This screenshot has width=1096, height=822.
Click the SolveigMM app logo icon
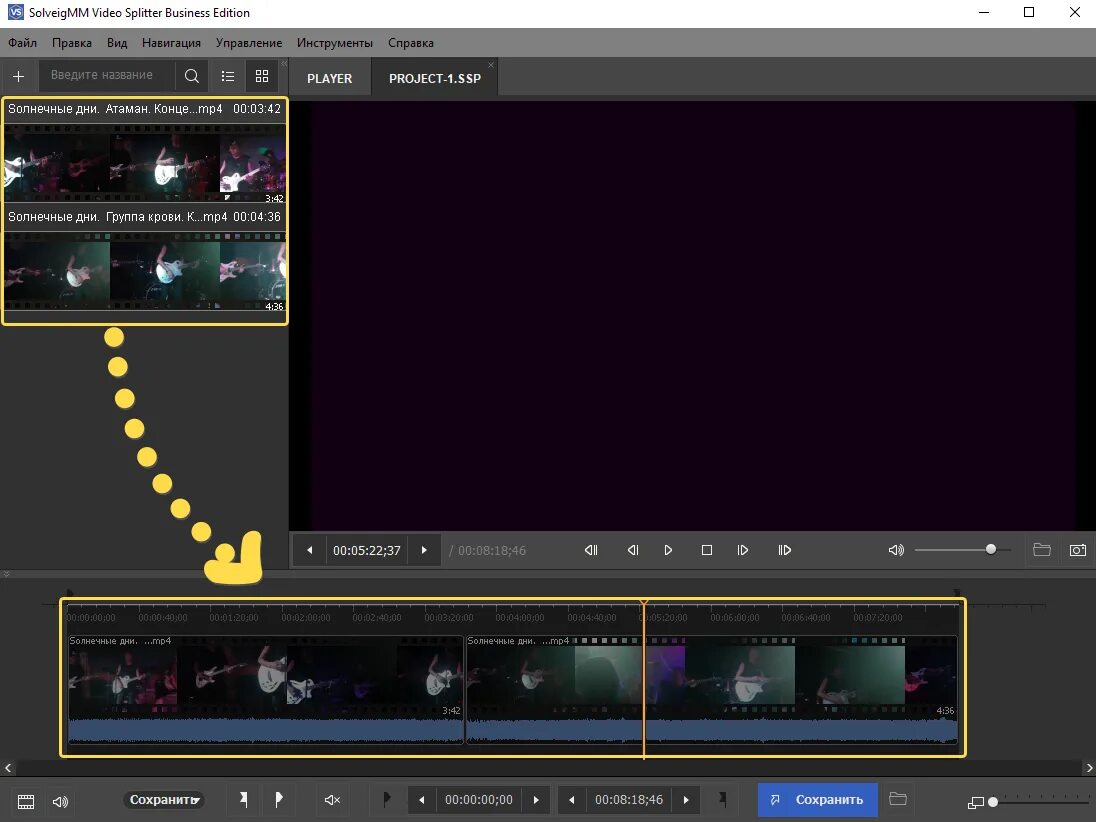click(15, 13)
